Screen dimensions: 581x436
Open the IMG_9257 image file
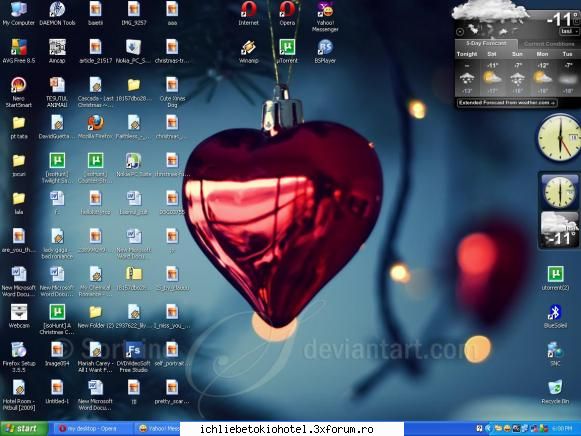point(134,13)
